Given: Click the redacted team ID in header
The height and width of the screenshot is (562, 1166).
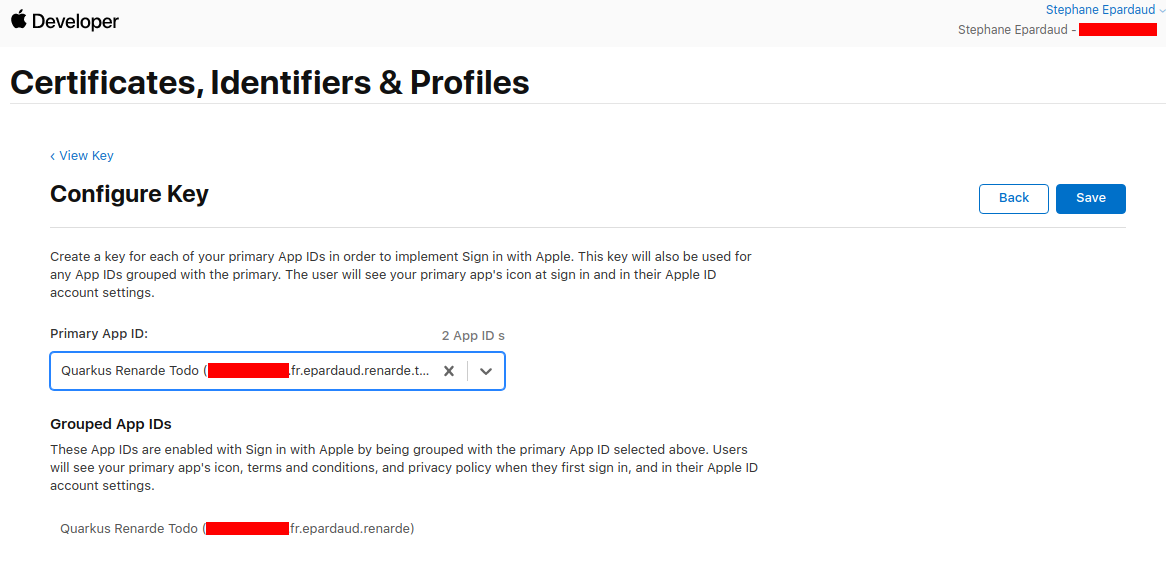Looking at the screenshot, I should click(x=1117, y=30).
